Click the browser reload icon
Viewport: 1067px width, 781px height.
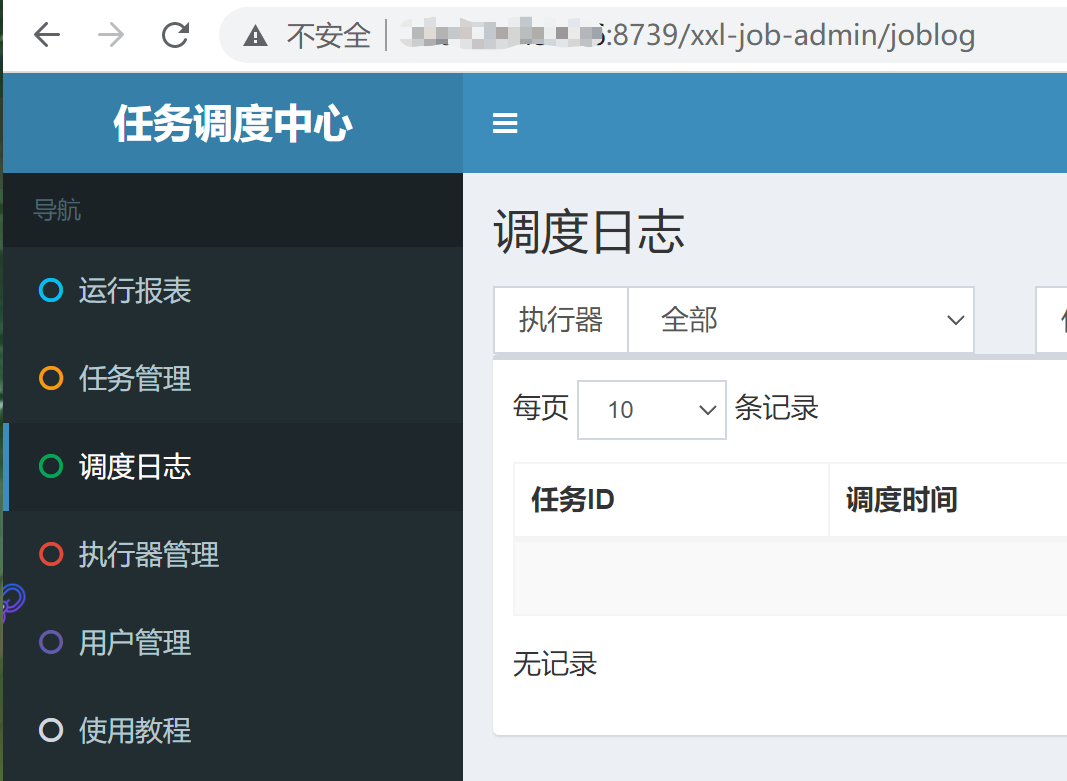[176, 36]
